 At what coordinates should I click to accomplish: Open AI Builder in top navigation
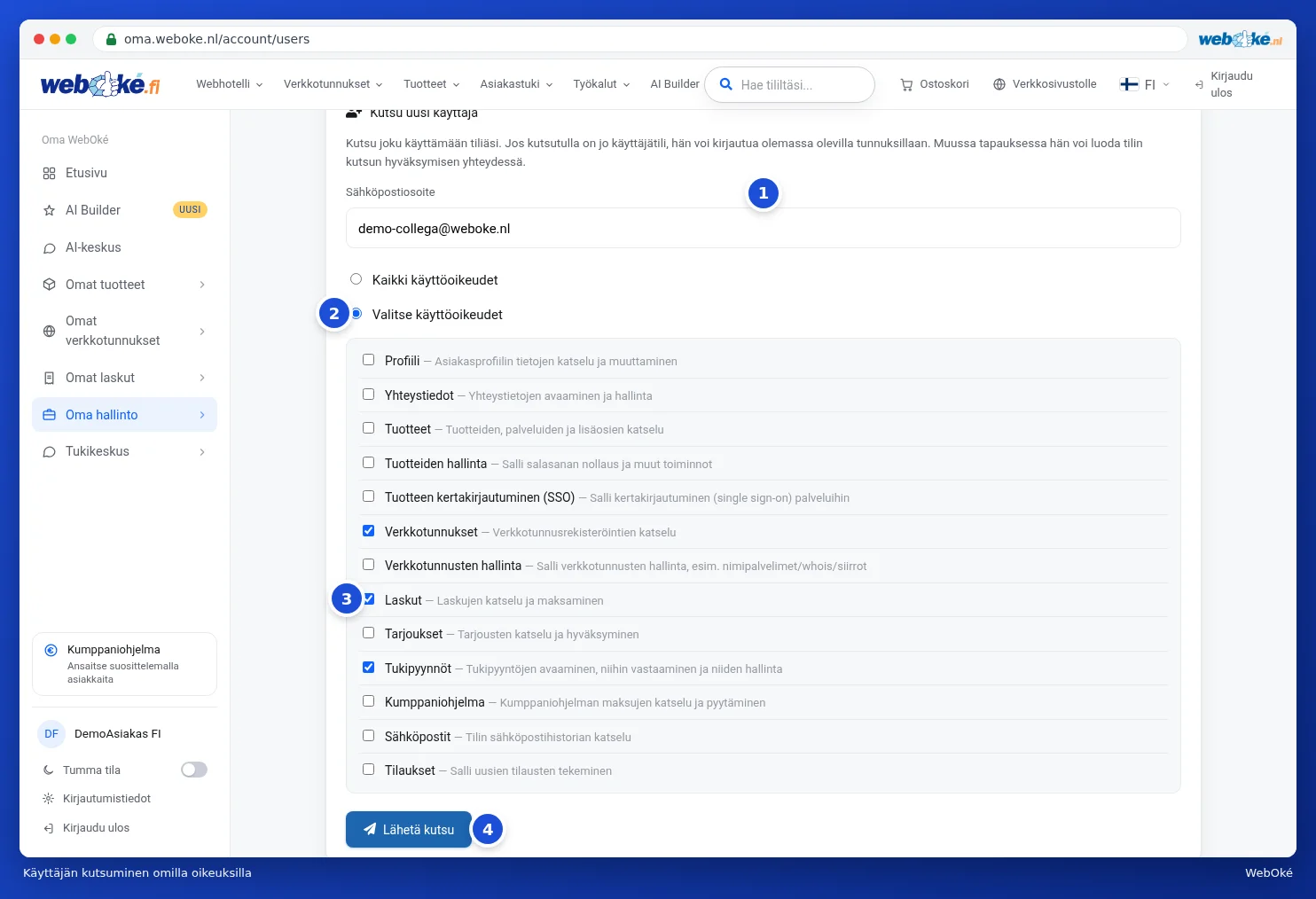[x=675, y=84]
